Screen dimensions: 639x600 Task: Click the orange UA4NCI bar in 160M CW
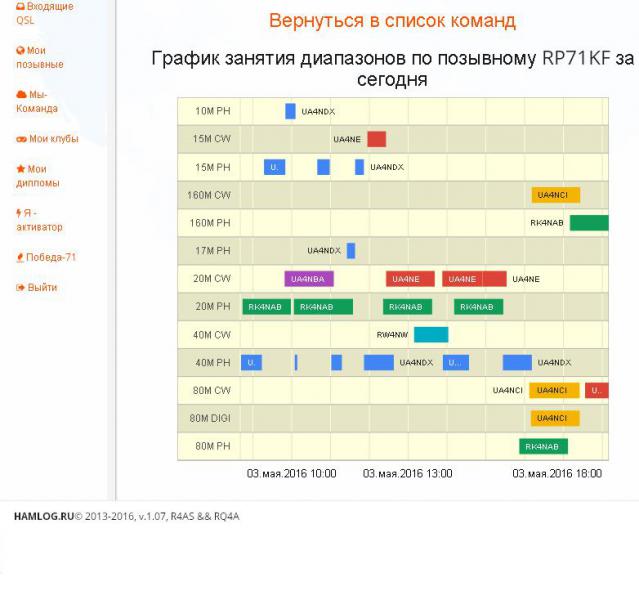tap(555, 195)
